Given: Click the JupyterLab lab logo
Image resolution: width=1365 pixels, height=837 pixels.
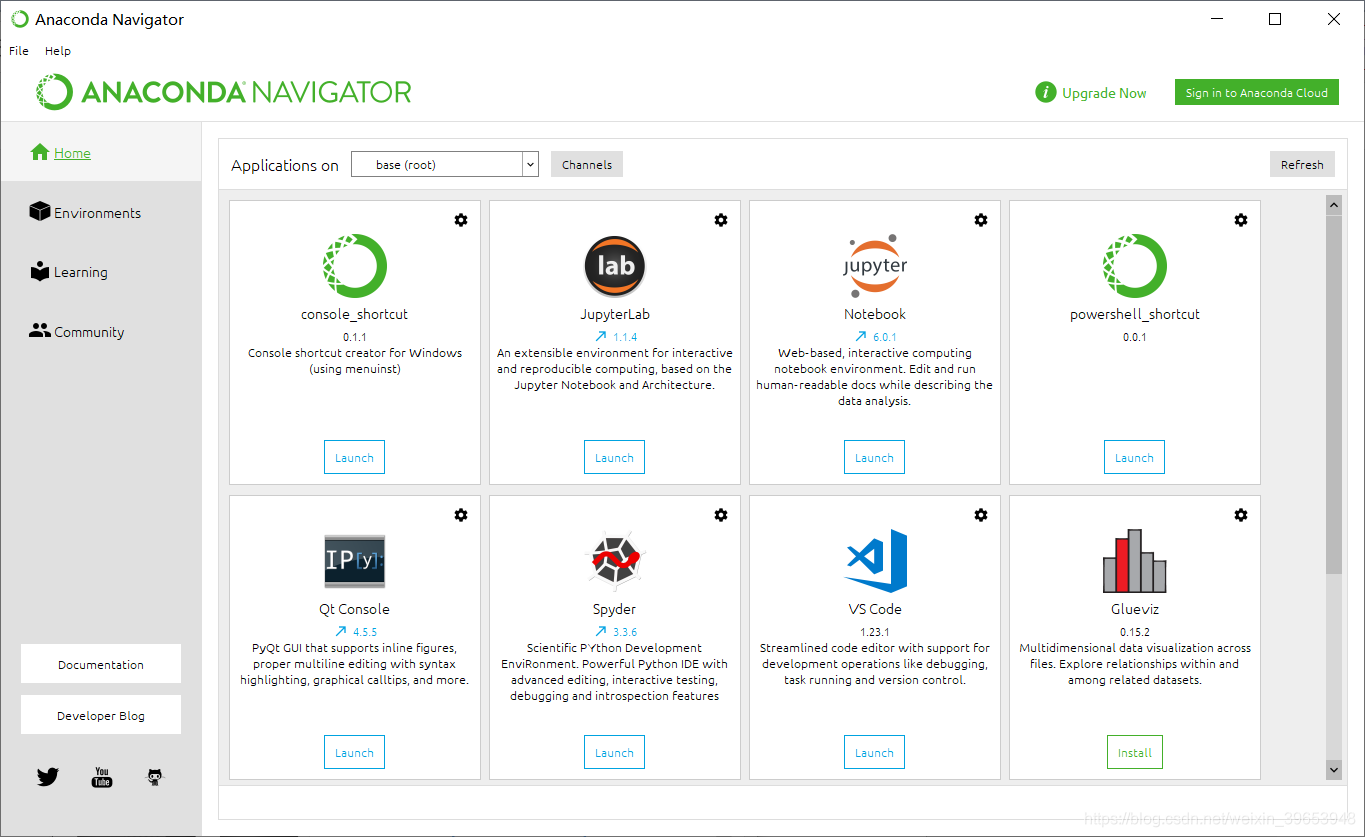Looking at the screenshot, I should click(615, 266).
